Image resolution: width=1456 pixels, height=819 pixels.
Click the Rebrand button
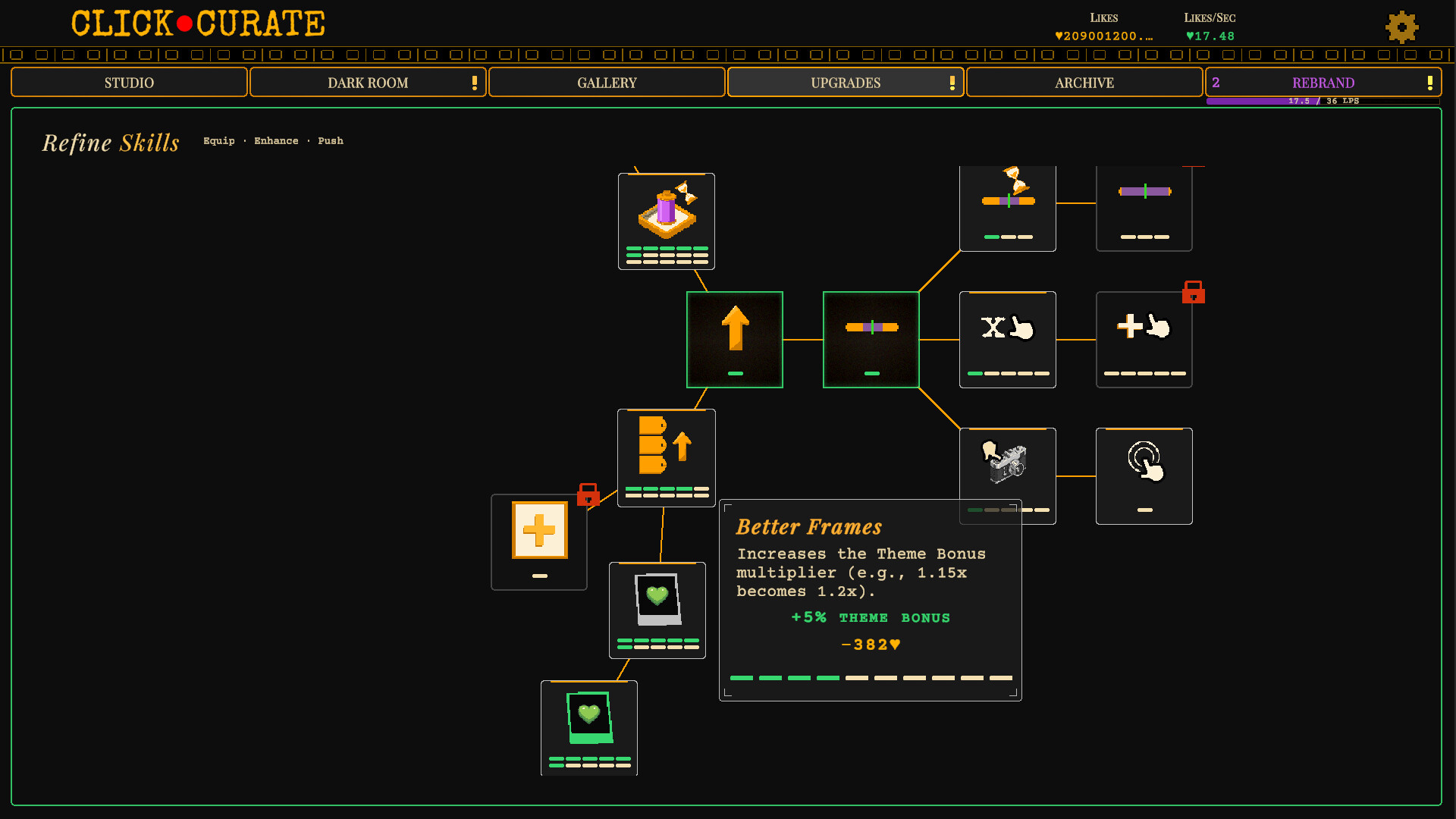click(1322, 83)
